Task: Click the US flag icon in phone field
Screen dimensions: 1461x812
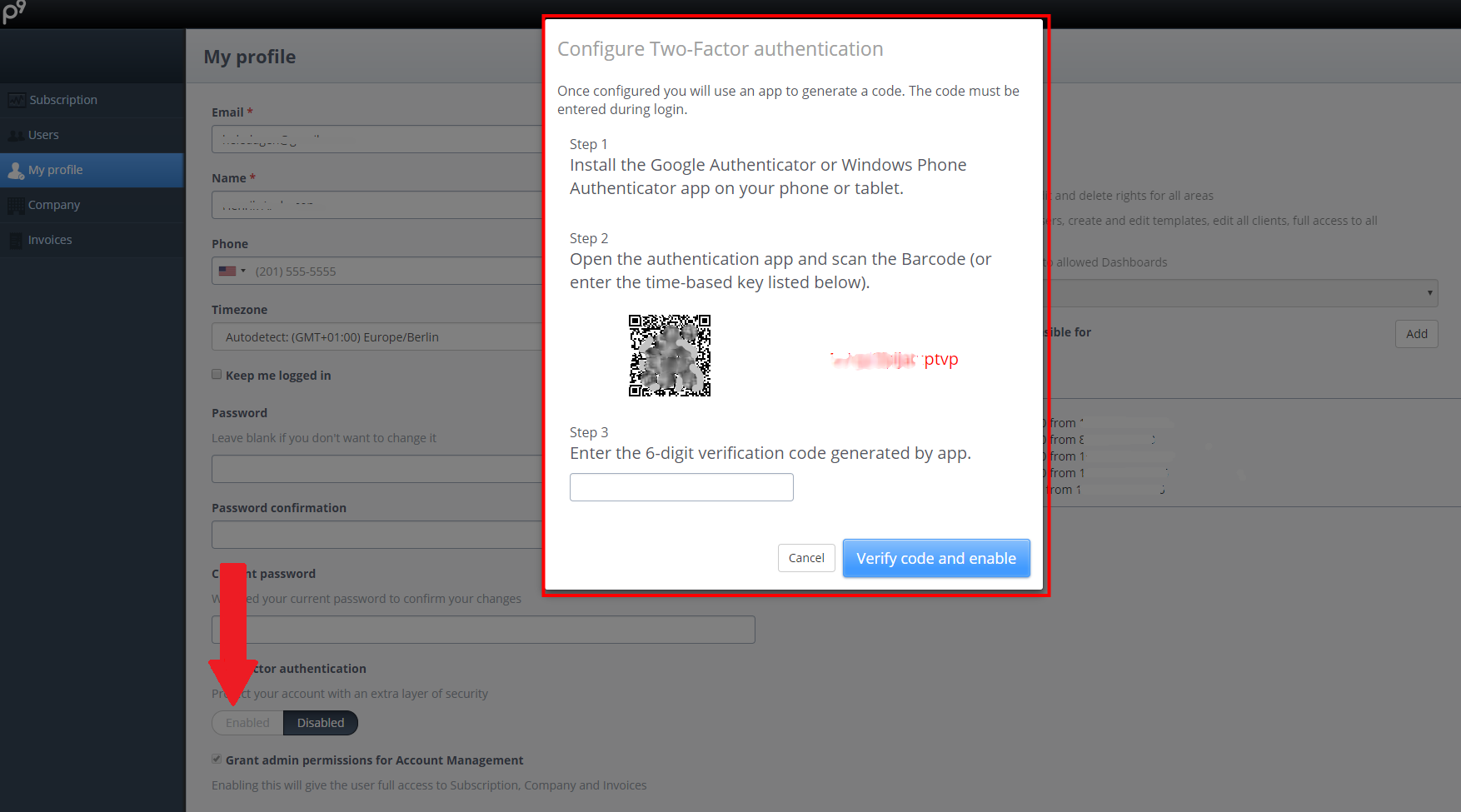Action: click(228, 270)
